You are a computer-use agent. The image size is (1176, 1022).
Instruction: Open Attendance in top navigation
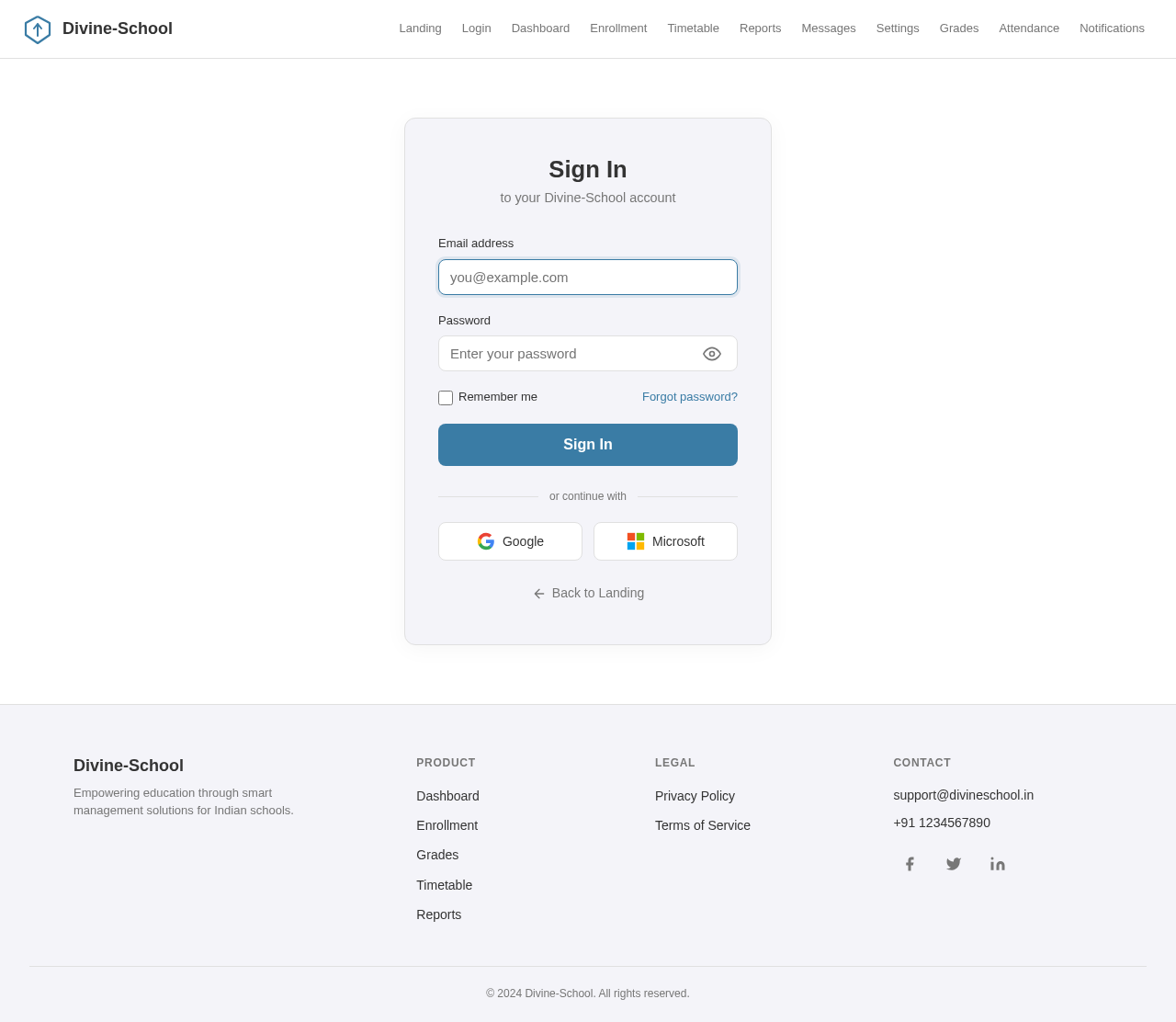pos(1029,28)
